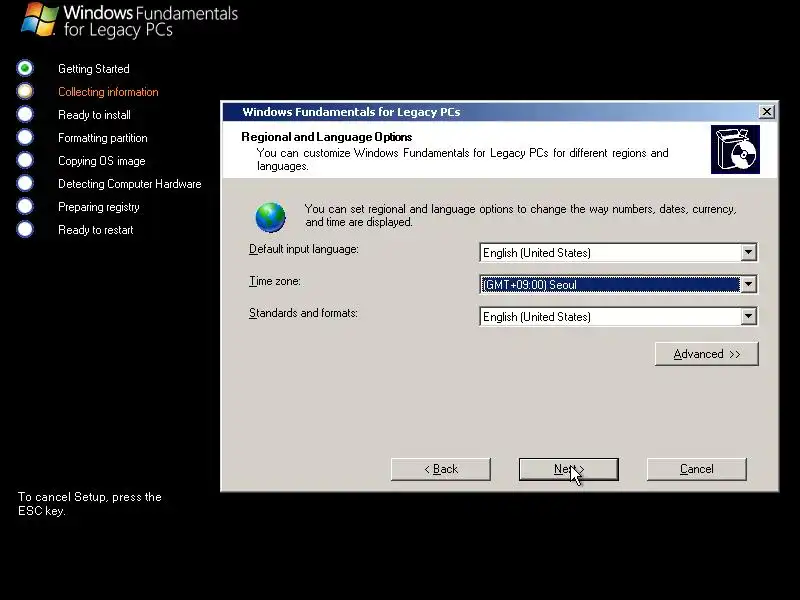Viewport: 800px width, 600px height.
Task: Click the setup CD box icon
Action: [735, 150]
